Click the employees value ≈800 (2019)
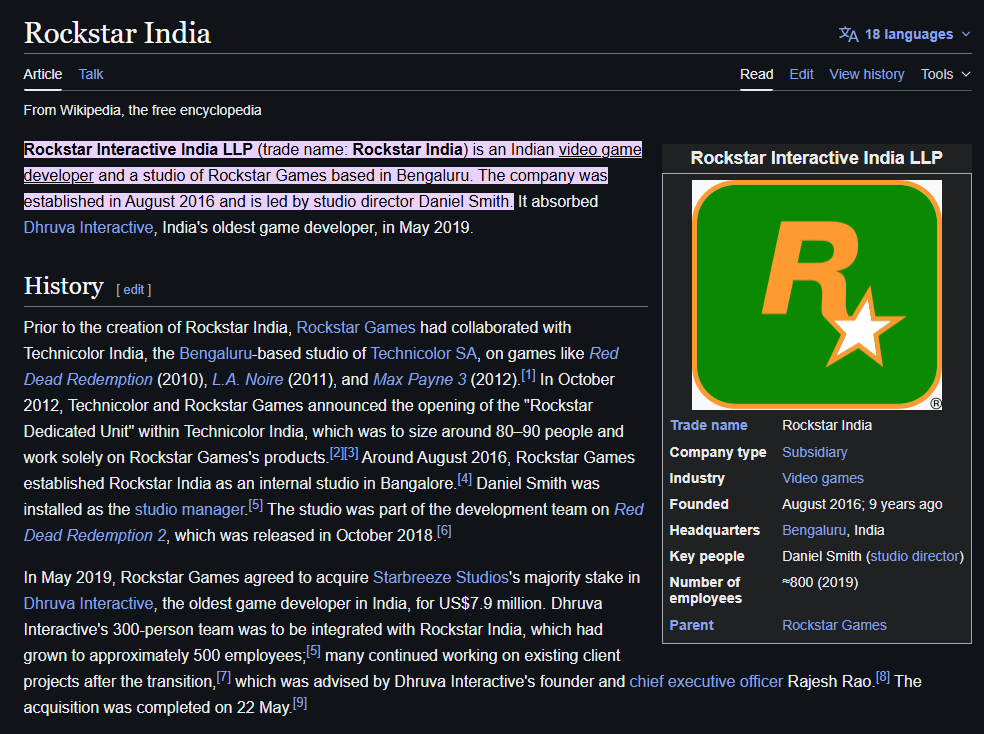Image resolution: width=984 pixels, height=734 pixels. (x=820, y=582)
